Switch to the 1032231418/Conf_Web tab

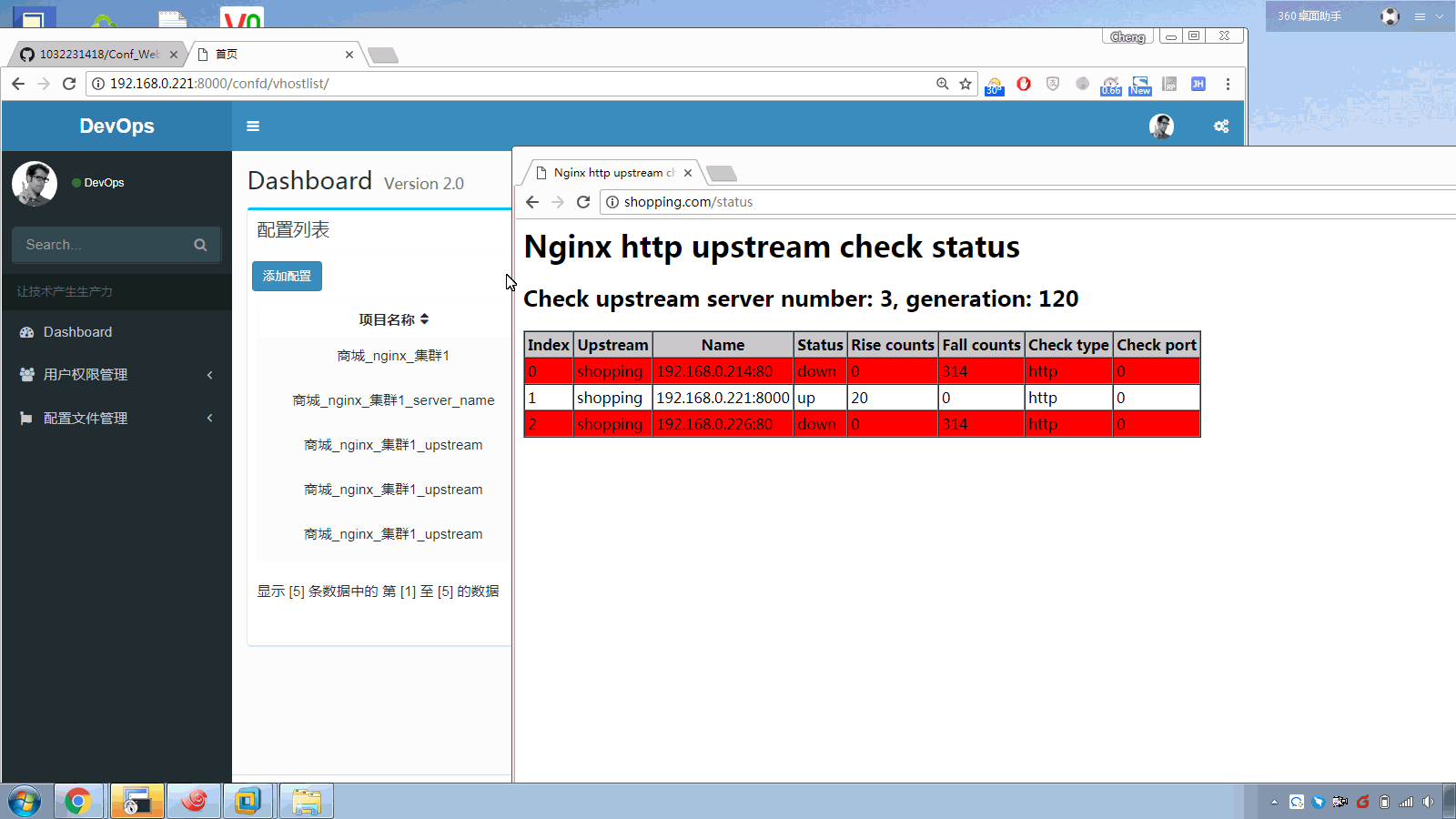tap(99, 55)
